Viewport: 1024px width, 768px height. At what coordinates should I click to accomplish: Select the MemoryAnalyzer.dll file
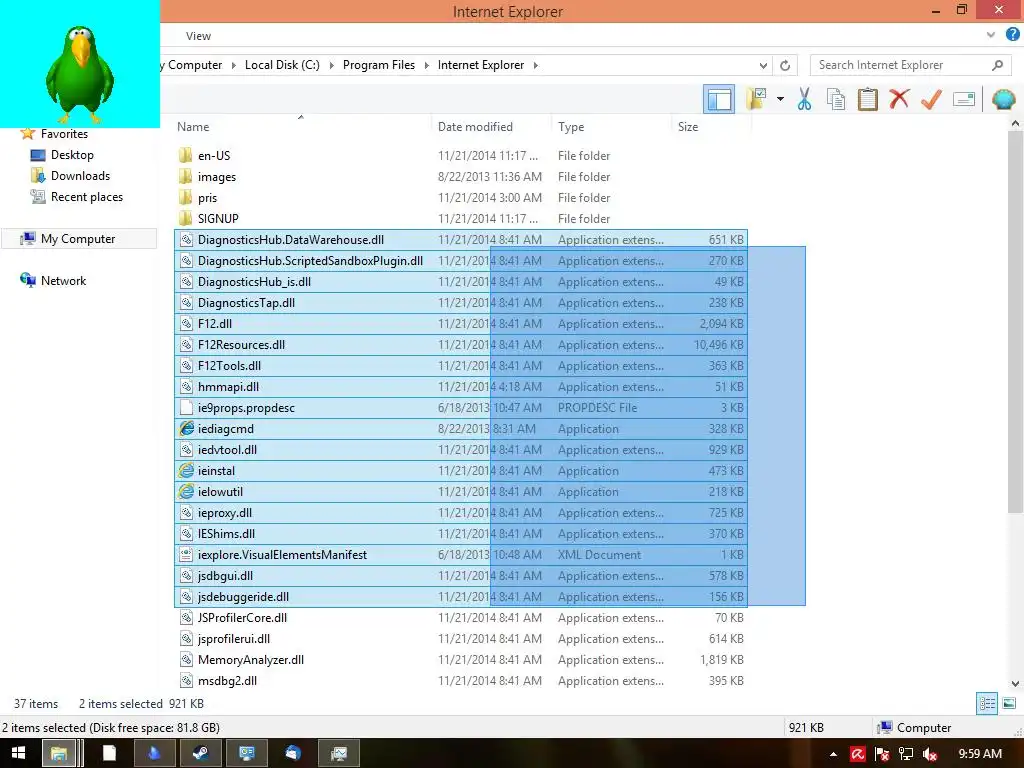pos(251,660)
